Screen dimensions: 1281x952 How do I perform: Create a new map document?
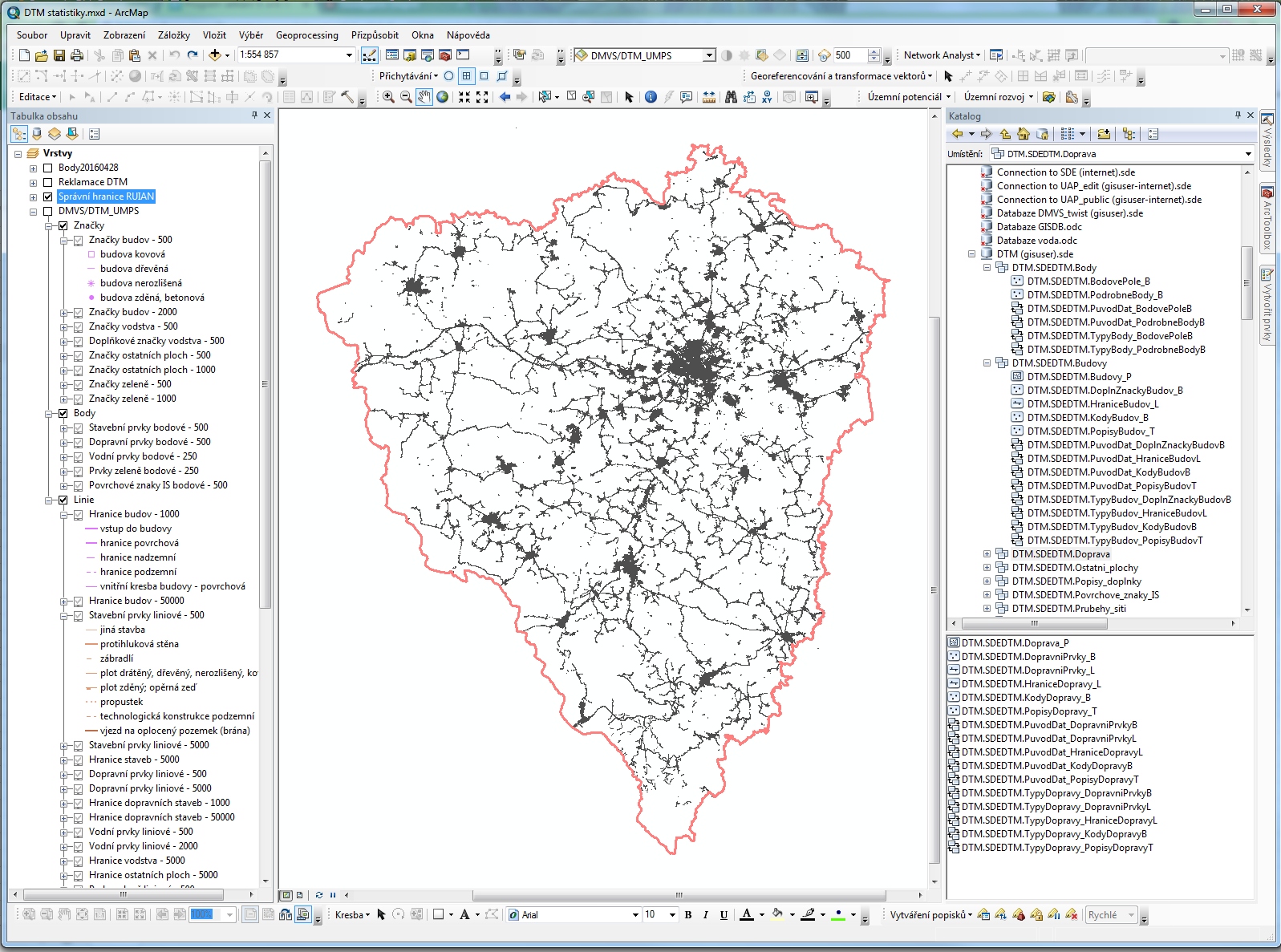coord(24,55)
